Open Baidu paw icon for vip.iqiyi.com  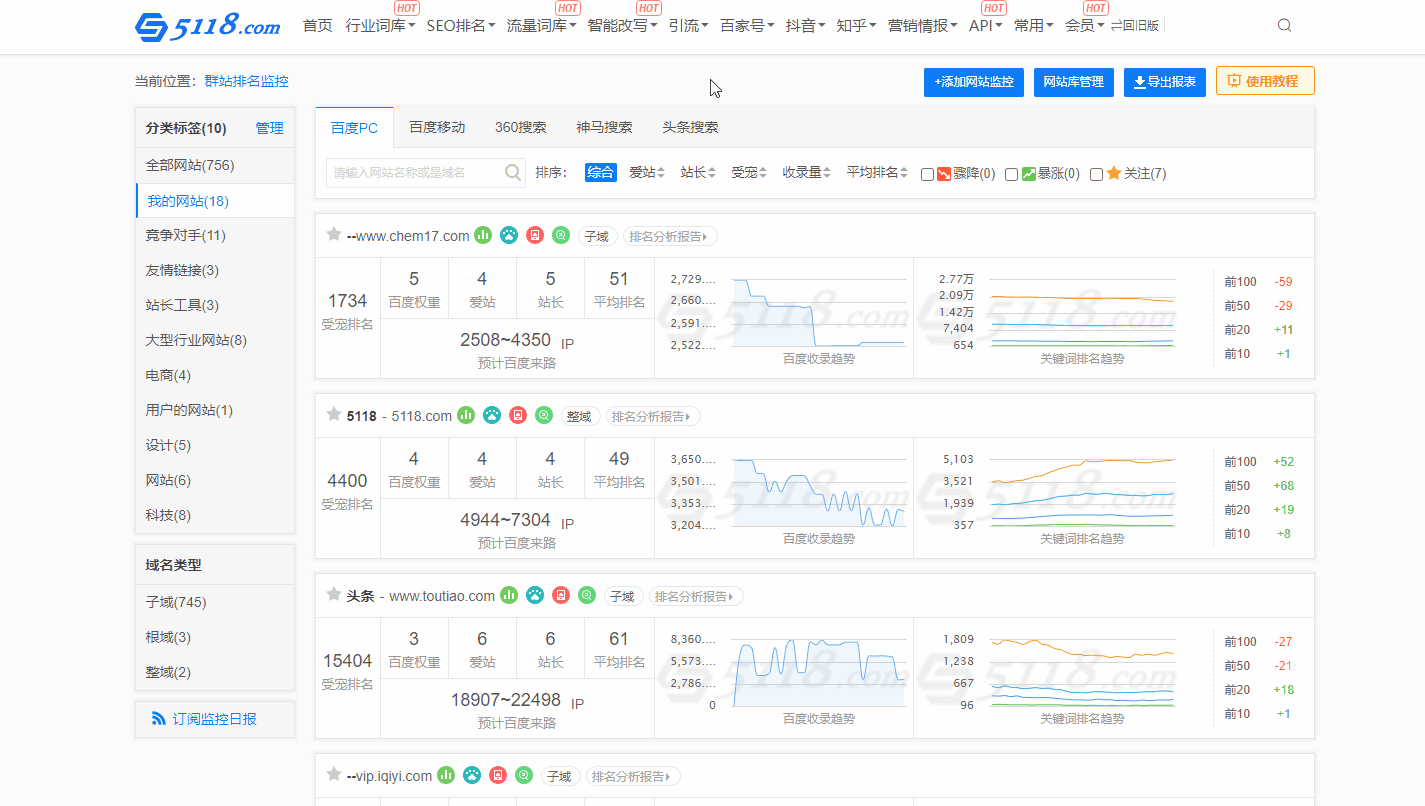point(472,775)
